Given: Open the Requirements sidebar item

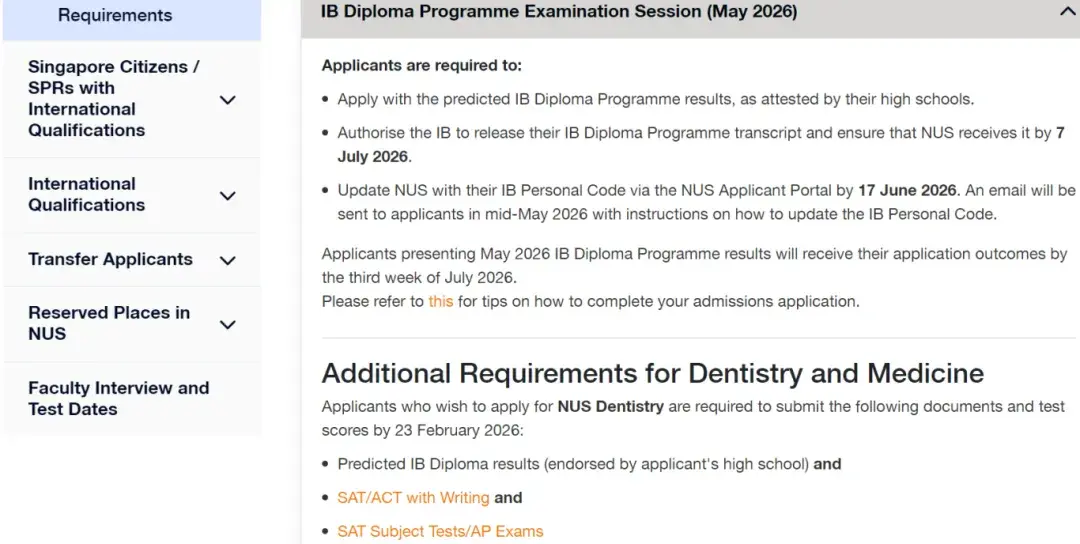Looking at the screenshot, I should point(115,15).
